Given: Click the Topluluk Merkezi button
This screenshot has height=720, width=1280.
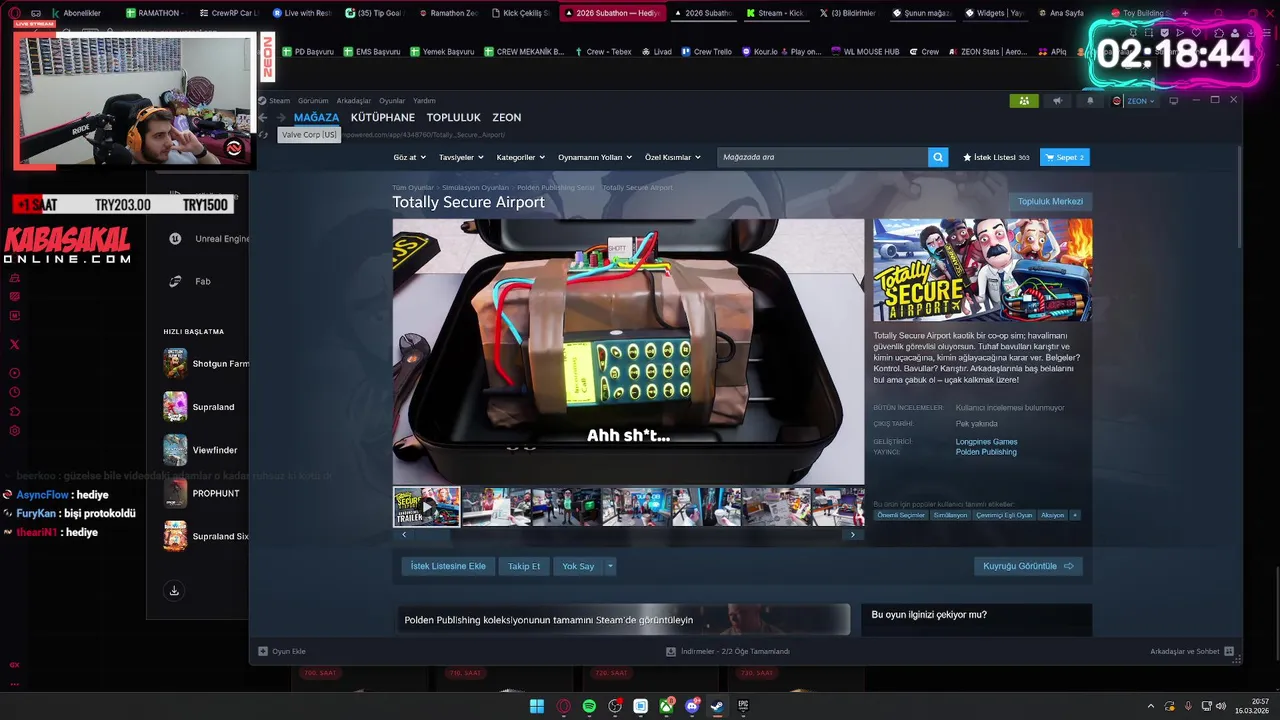Looking at the screenshot, I should point(1050,201).
